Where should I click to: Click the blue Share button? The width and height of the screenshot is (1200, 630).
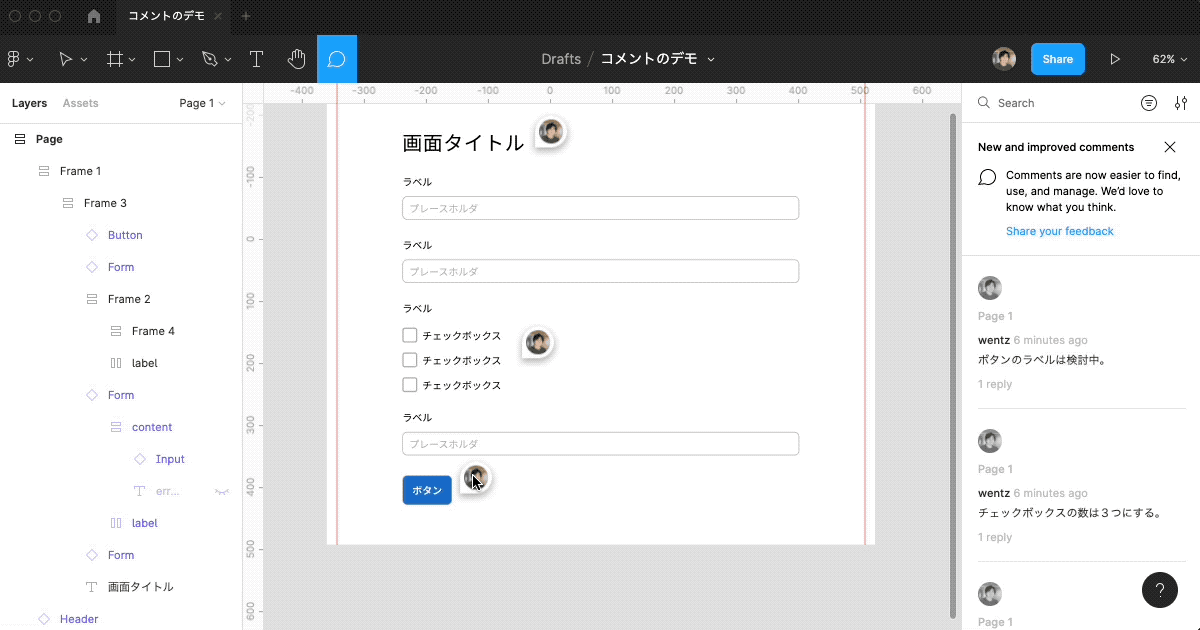(x=1057, y=59)
